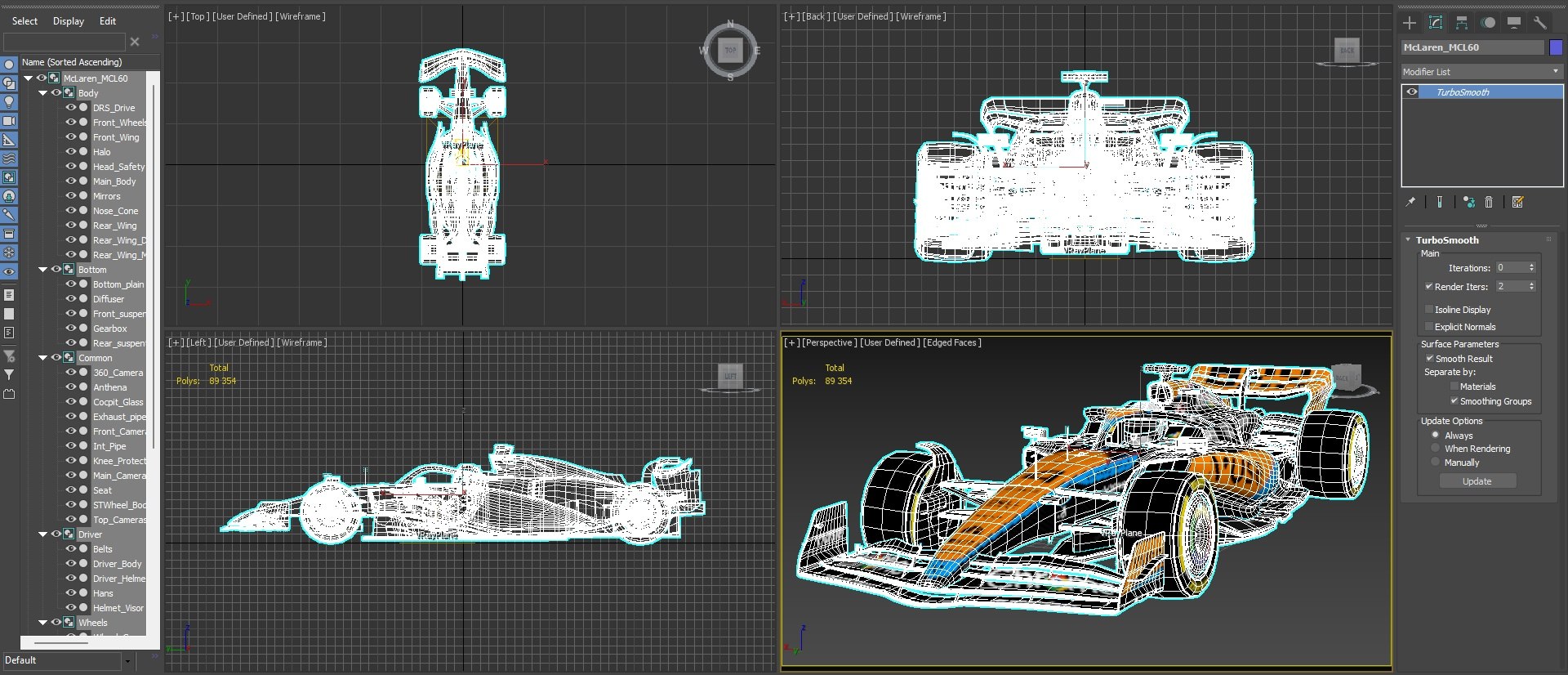1568x675 pixels.
Task: Open the Utilities wrench panel tab
Action: (x=1540, y=23)
